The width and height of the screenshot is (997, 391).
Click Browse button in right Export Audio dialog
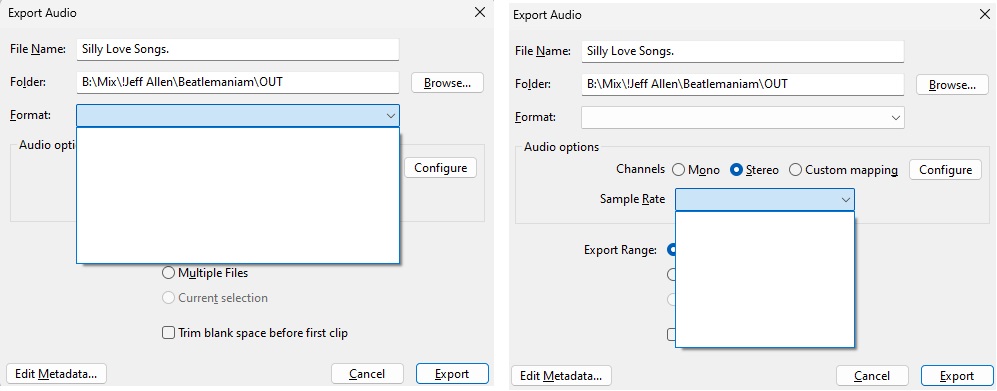952,85
